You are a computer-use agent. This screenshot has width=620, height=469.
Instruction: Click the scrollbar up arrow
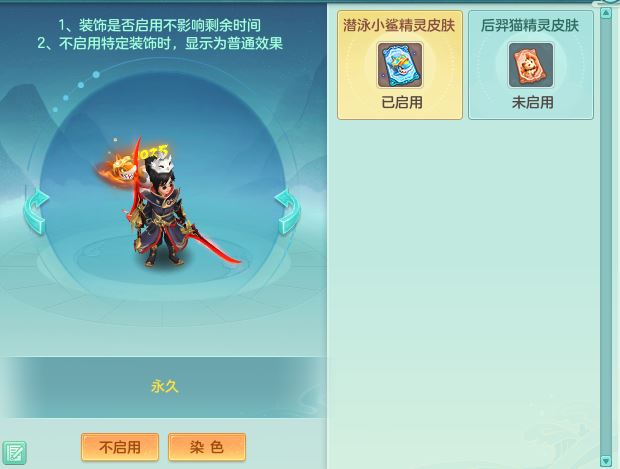pos(606,13)
